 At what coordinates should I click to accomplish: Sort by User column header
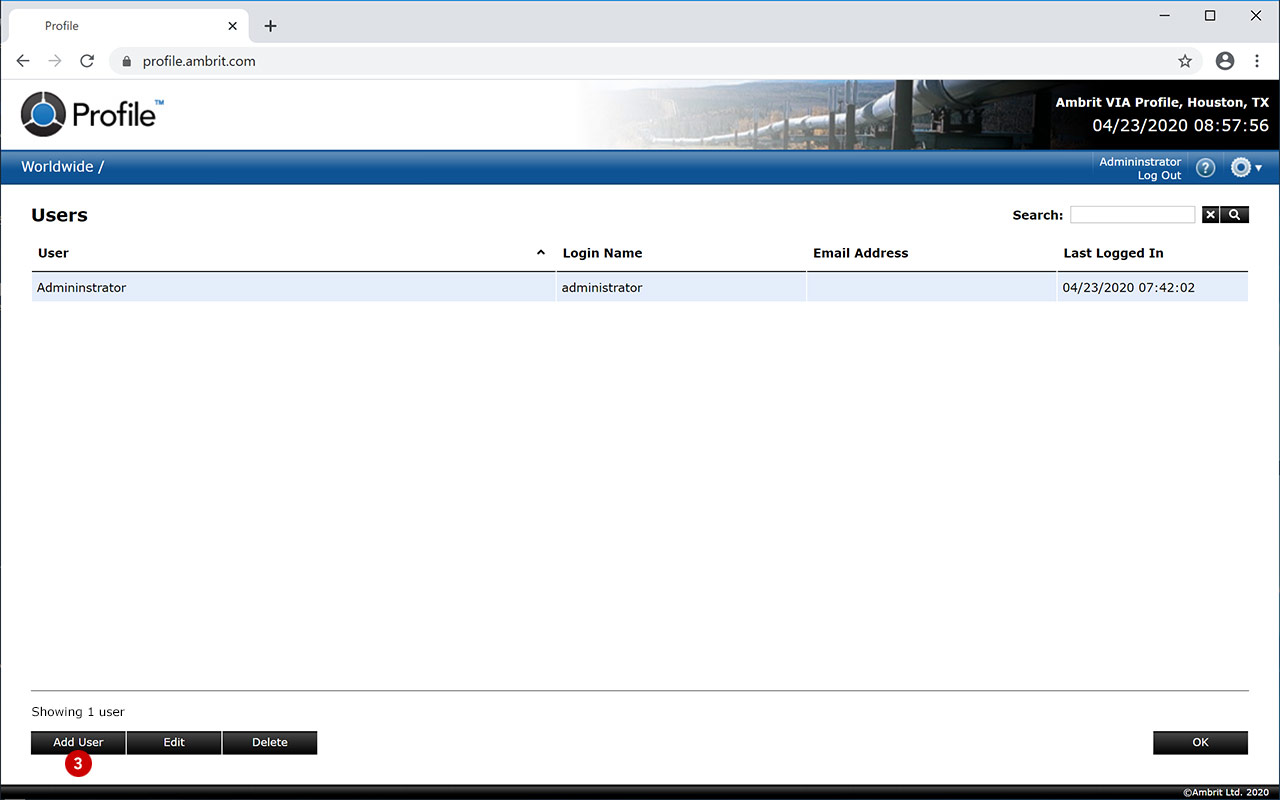click(53, 253)
